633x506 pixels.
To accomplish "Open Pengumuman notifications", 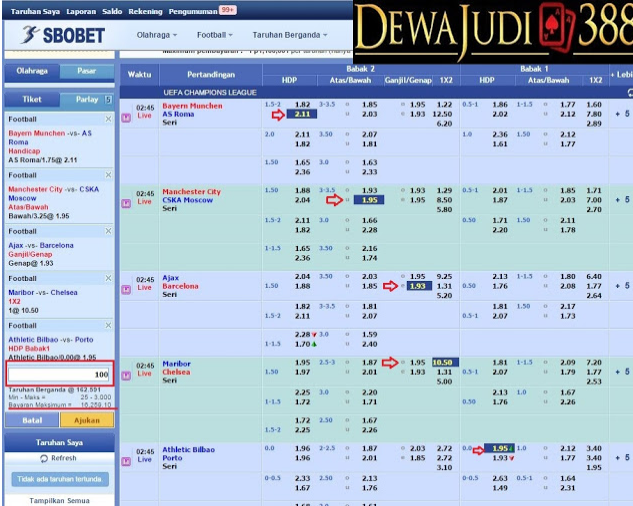I will [x=202, y=11].
